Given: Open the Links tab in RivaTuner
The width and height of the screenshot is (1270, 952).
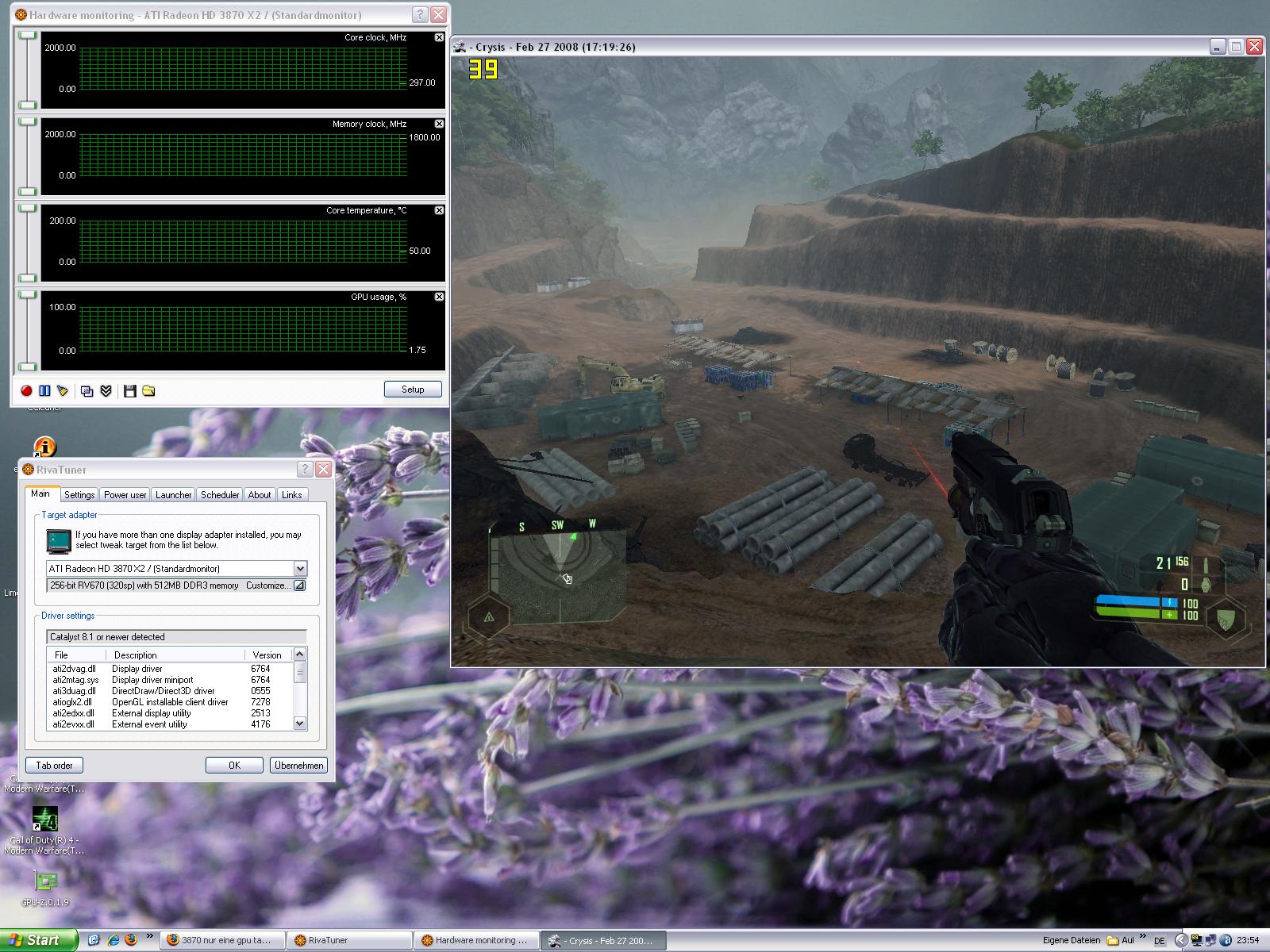Looking at the screenshot, I should [x=292, y=495].
